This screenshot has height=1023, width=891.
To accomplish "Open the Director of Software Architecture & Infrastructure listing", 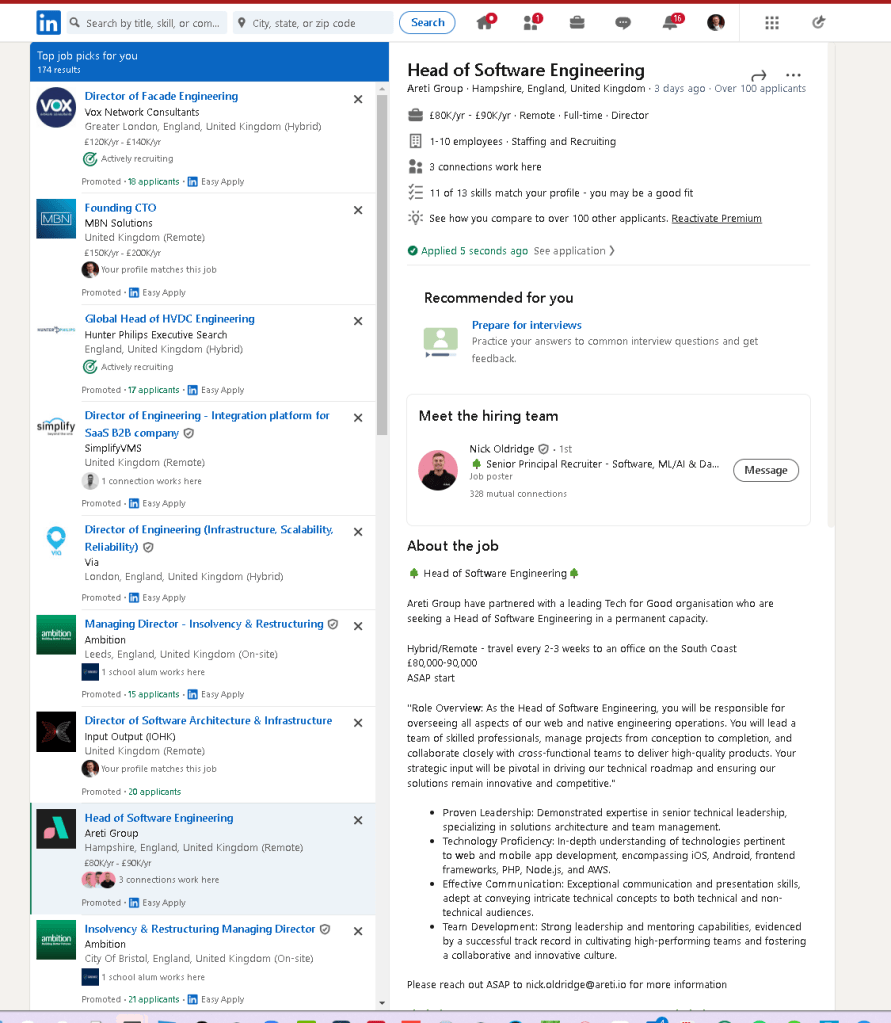I will coord(208,720).
